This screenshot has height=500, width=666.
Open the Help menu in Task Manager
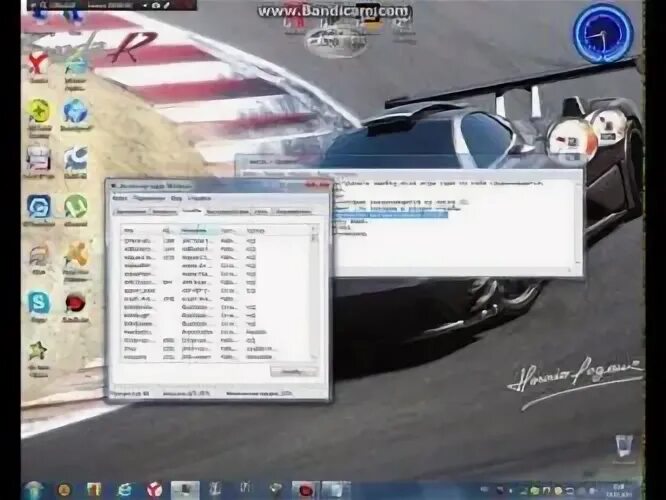199,198
